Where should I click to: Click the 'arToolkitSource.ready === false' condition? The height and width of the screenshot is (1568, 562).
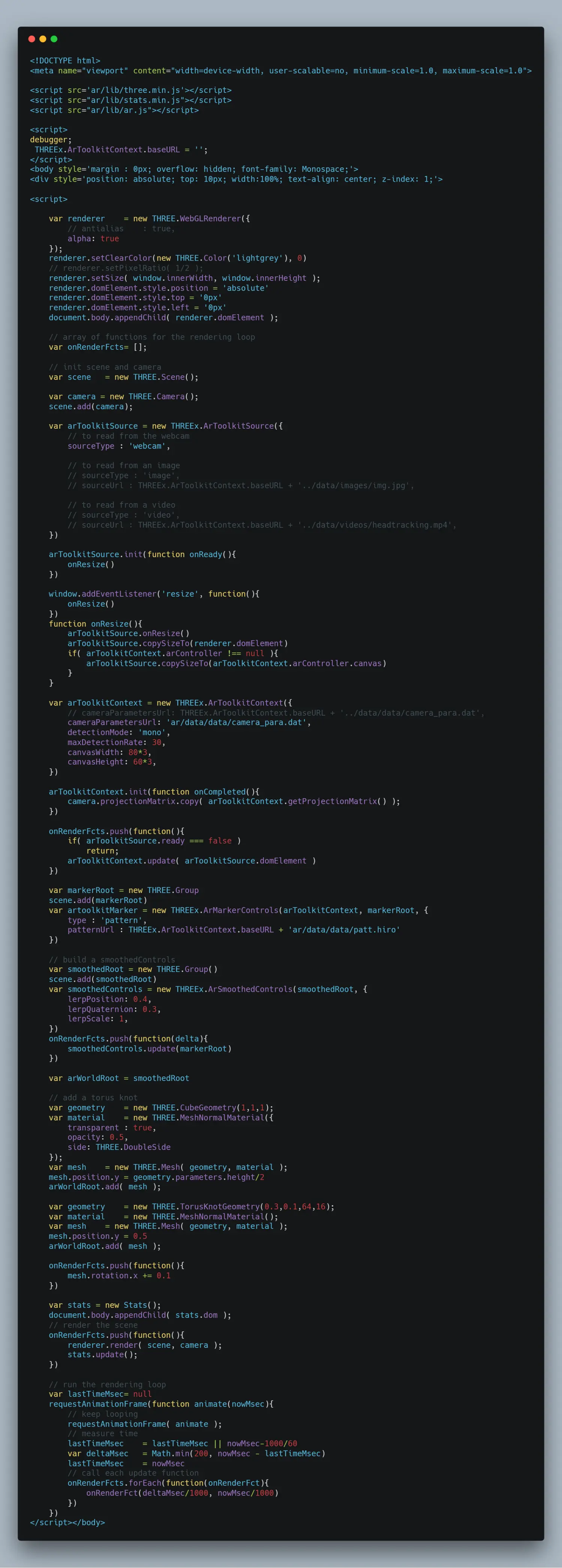(154, 841)
